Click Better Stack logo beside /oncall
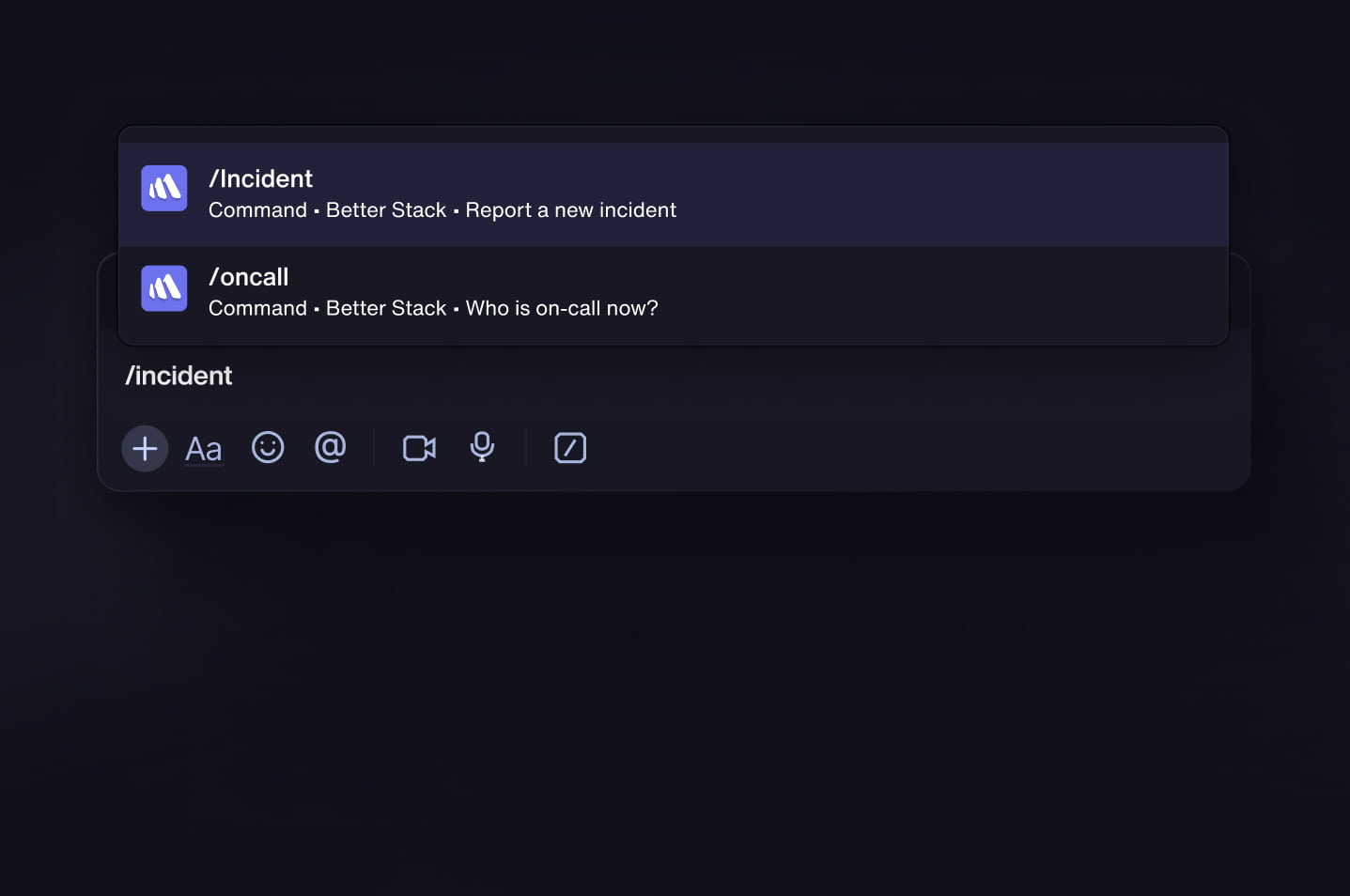Viewport: 1350px width, 896px height. [164, 287]
